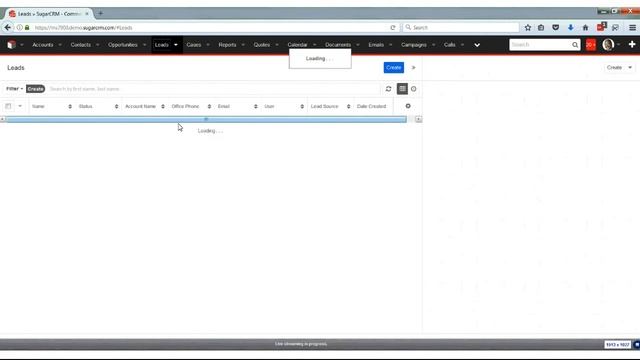Reload the page using address bar refresh
The width and height of the screenshot is (640, 360).
(393, 27)
